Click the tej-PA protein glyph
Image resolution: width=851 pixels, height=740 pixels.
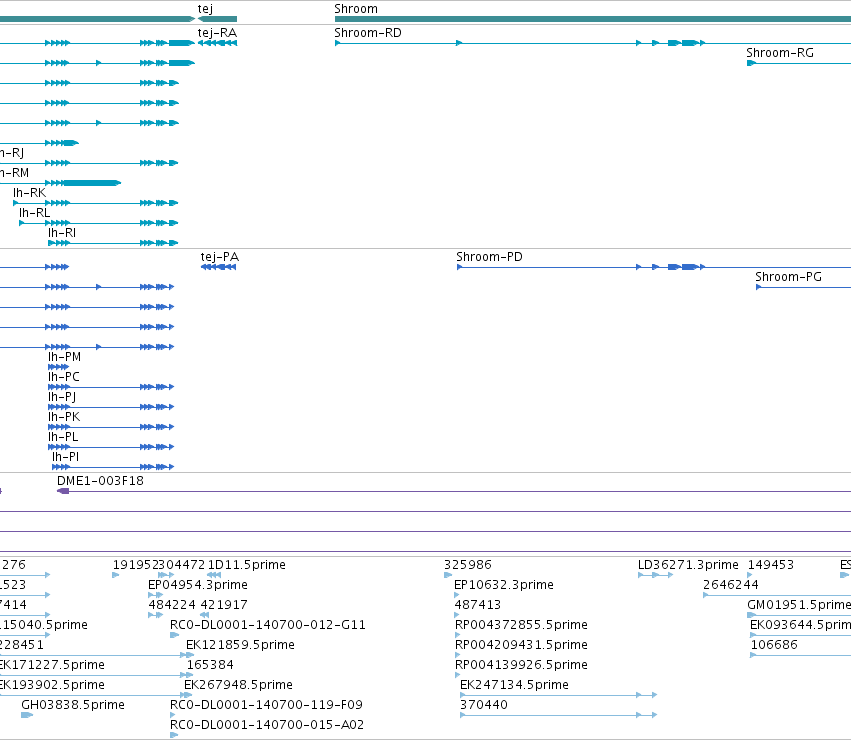pos(219,267)
